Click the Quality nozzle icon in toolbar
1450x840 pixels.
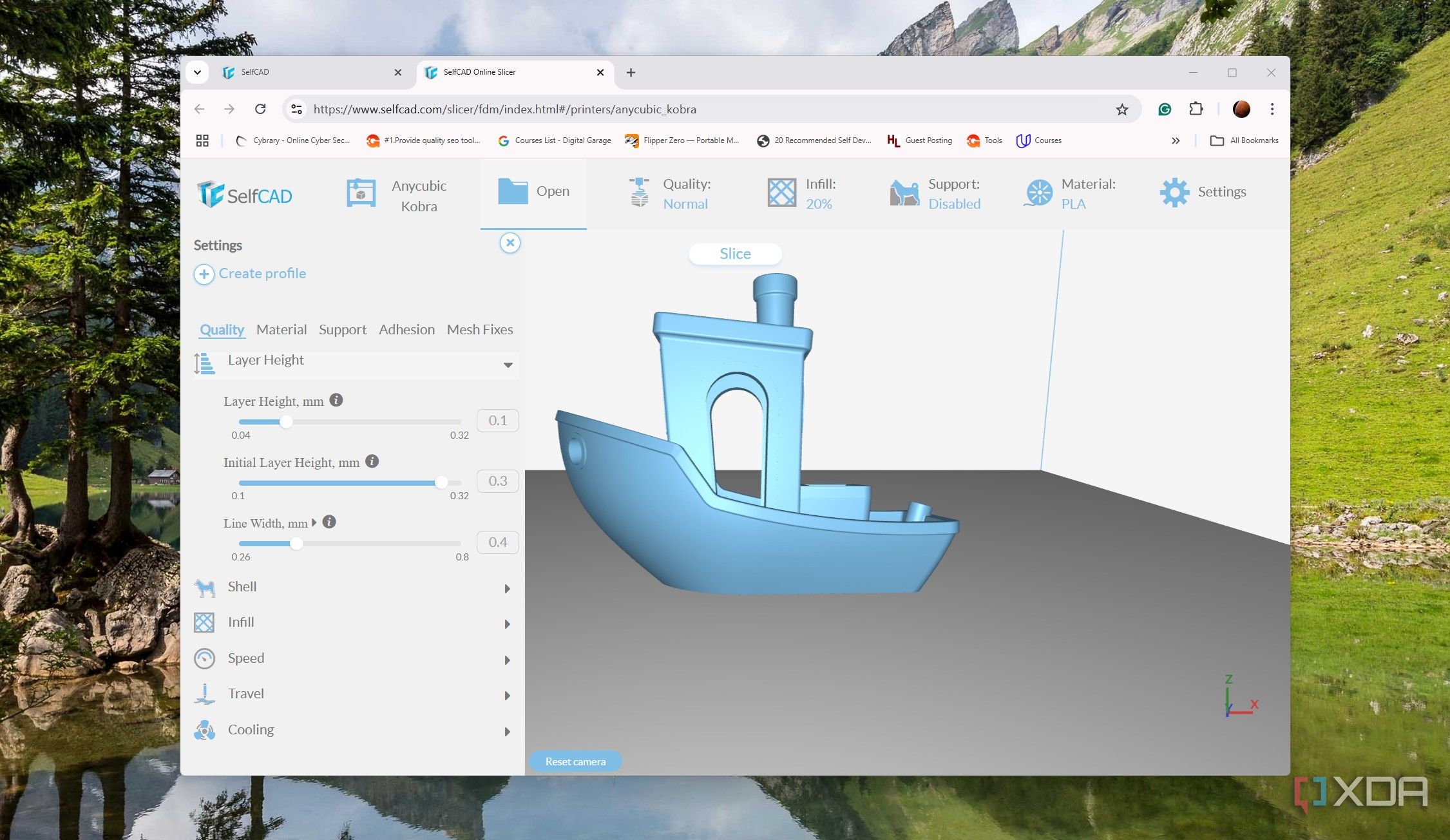click(x=639, y=193)
